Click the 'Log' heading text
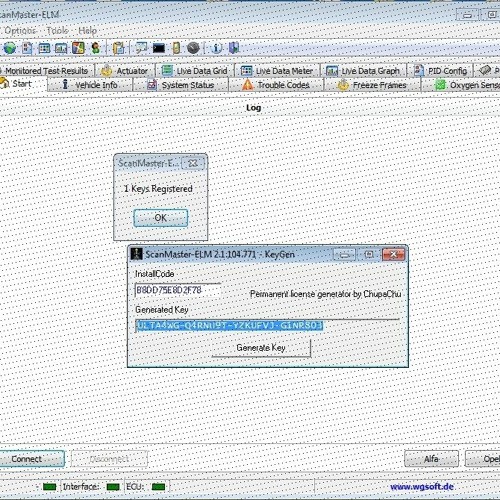This screenshot has width=500, height=500. (x=253, y=108)
